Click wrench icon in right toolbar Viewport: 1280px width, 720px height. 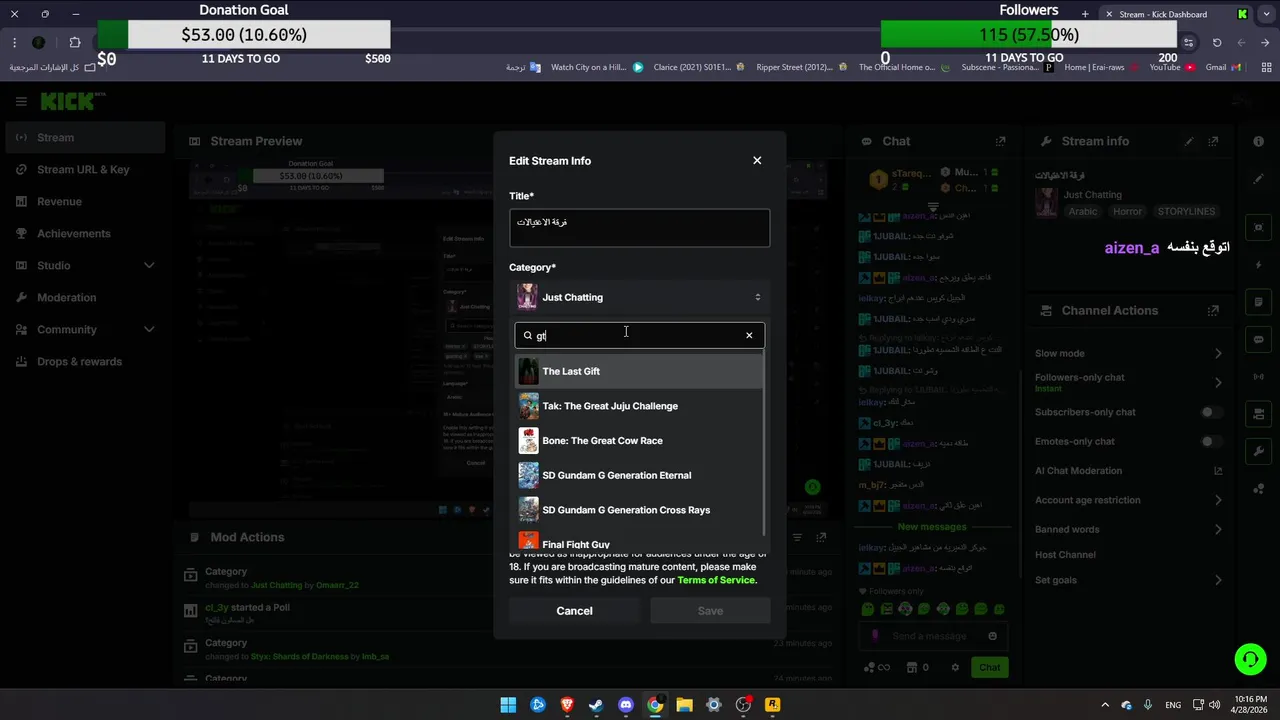[x=1258, y=451]
